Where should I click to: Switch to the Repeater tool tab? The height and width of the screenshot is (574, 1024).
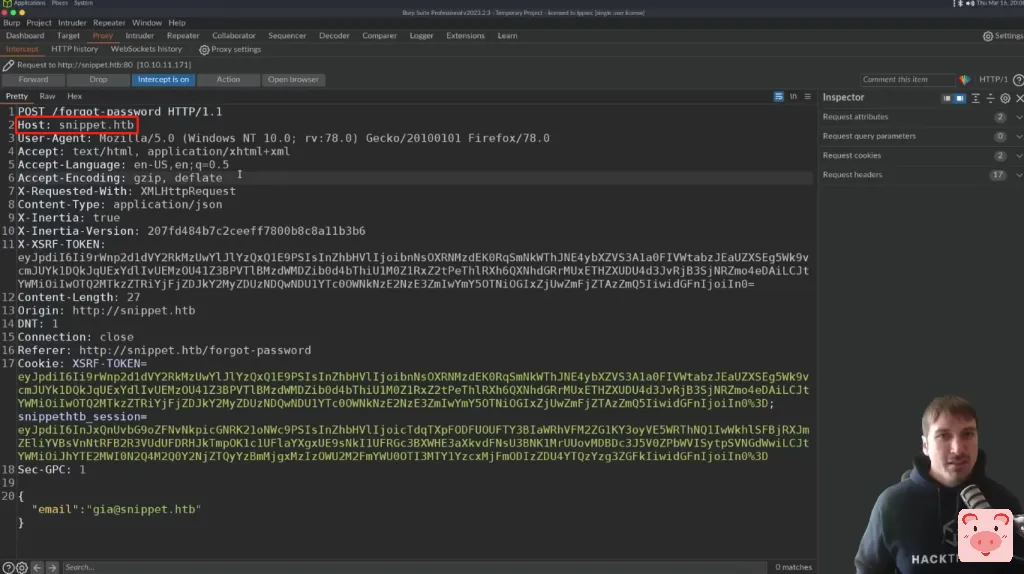183,36
